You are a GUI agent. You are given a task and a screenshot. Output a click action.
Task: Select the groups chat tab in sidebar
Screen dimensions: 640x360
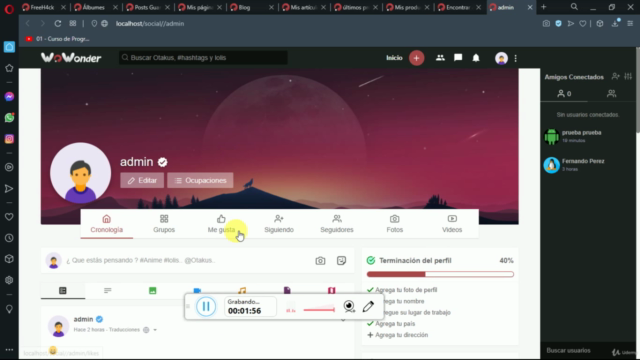point(611,94)
